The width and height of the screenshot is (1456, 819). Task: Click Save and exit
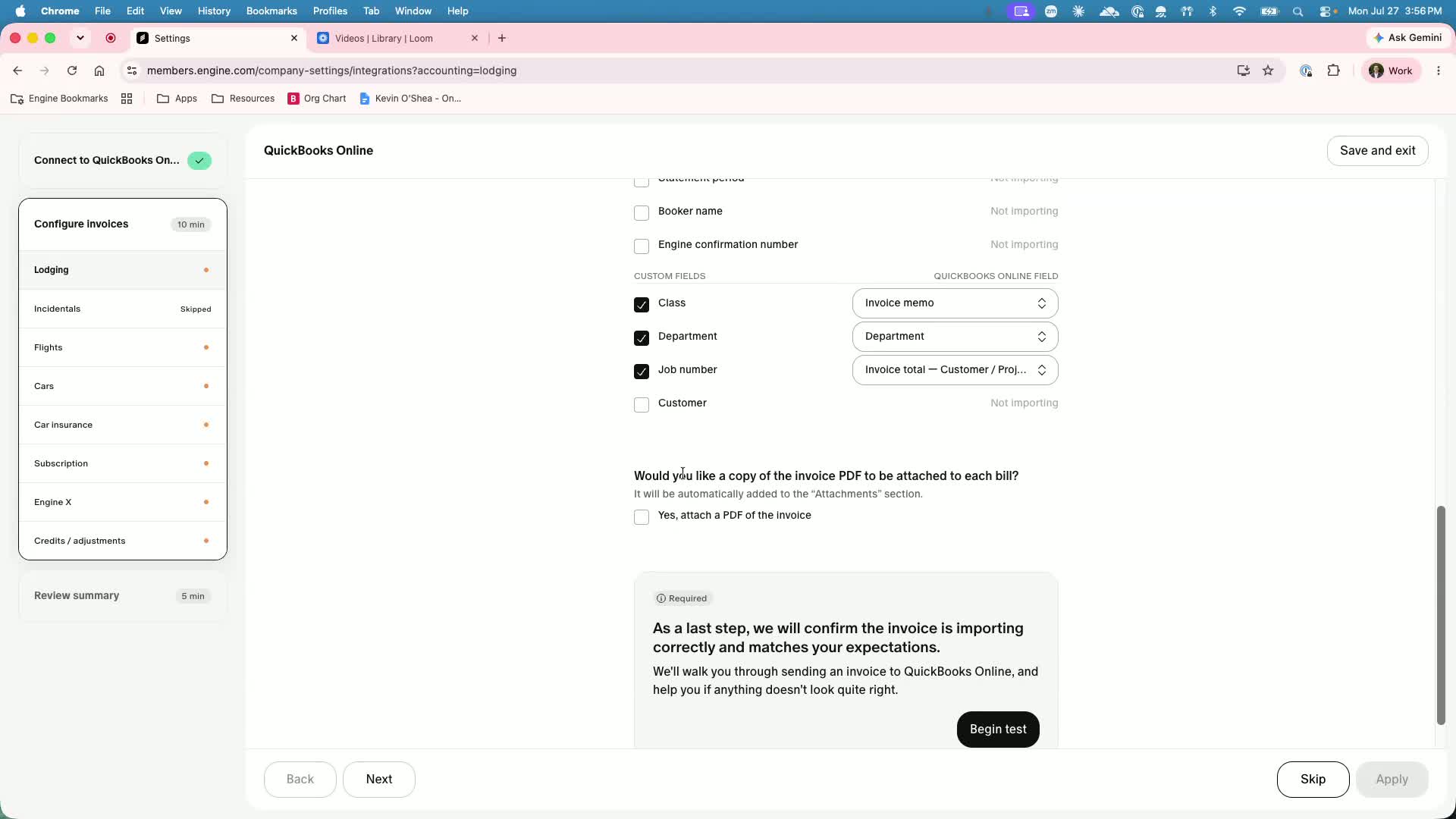click(1378, 151)
